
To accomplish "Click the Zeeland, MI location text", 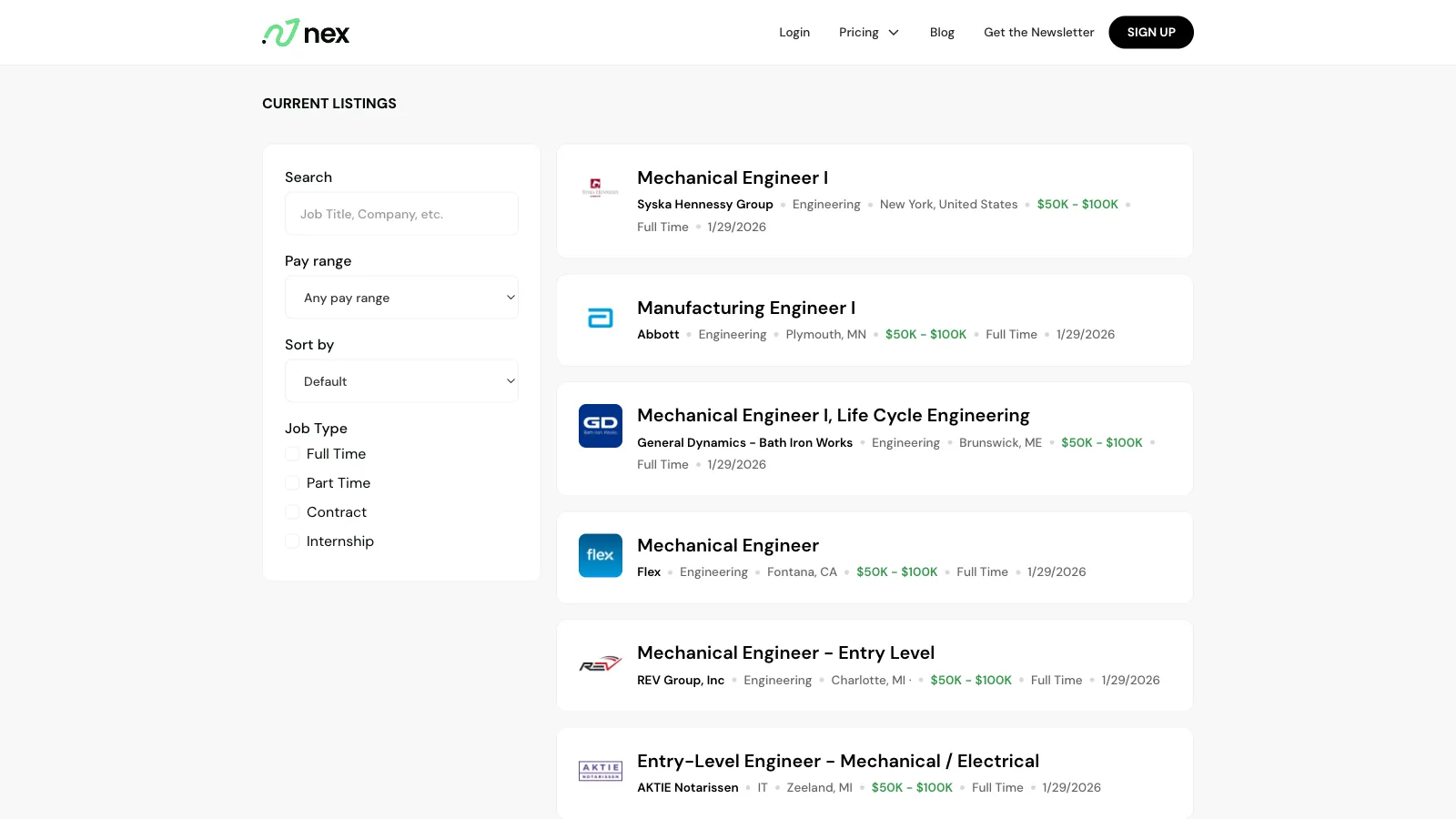I will point(820,788).
